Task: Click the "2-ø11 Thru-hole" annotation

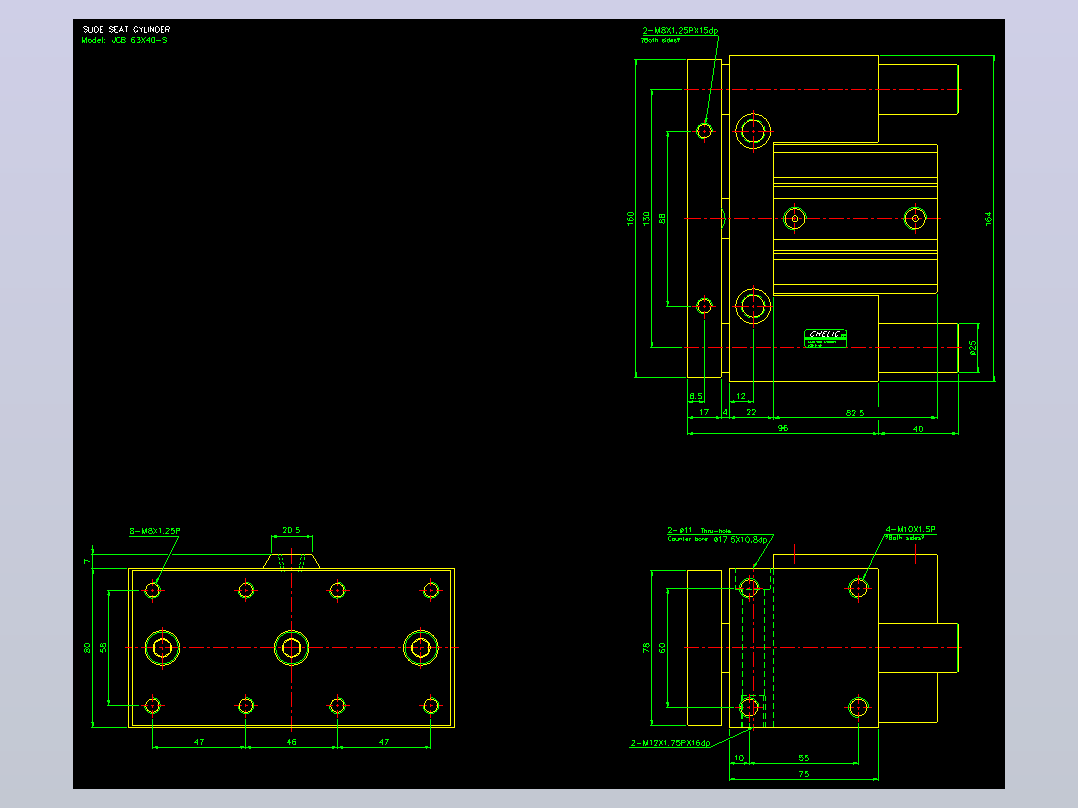Action: 699,530
